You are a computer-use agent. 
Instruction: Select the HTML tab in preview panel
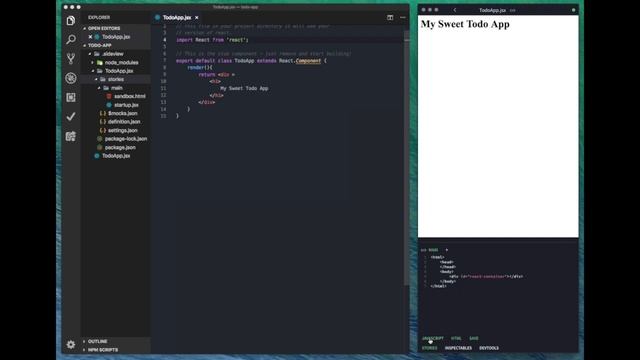coord(456,338)
